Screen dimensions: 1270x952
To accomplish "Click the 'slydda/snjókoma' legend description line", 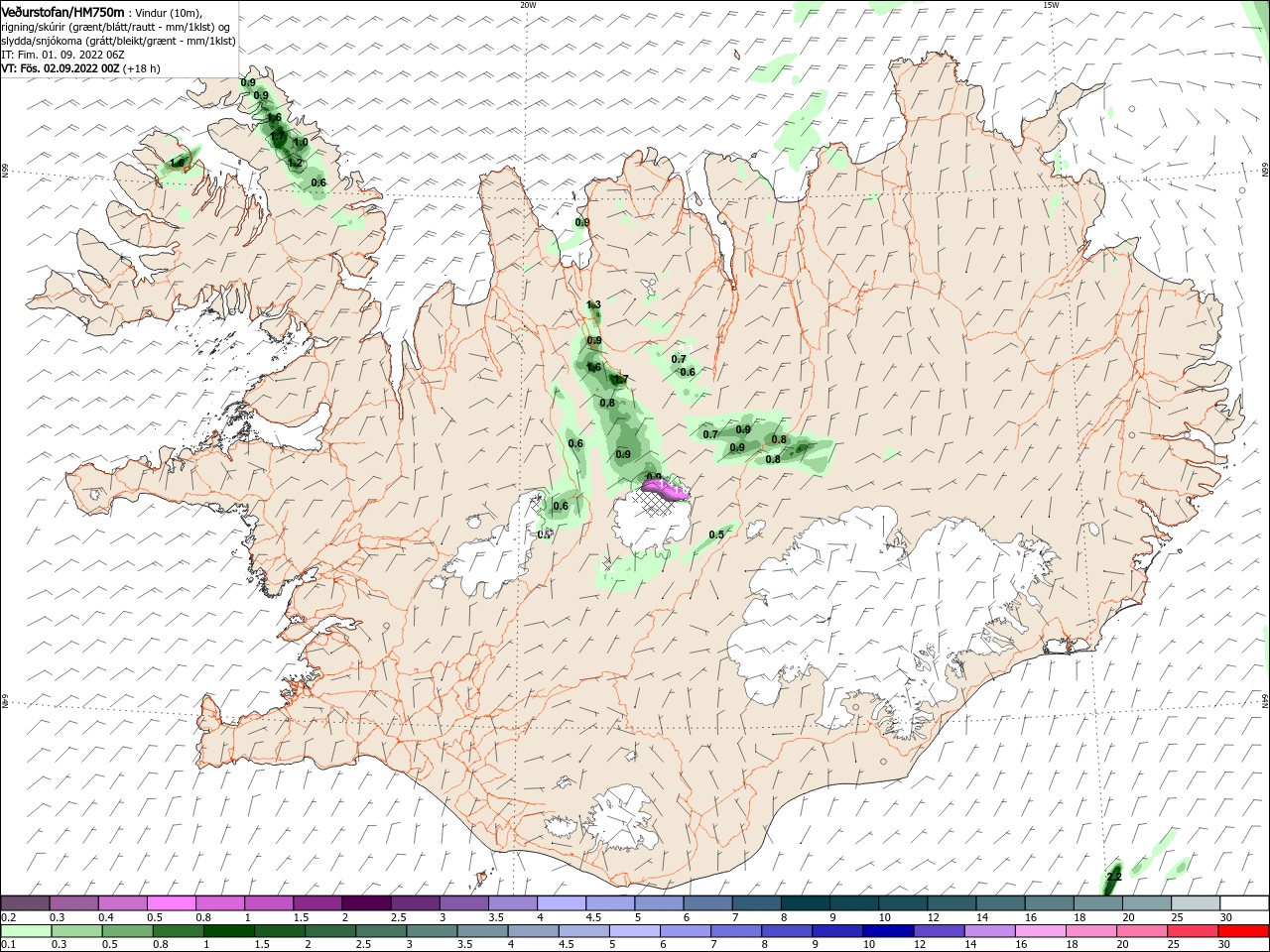I will pyautogui.click(x=118, y=41).
